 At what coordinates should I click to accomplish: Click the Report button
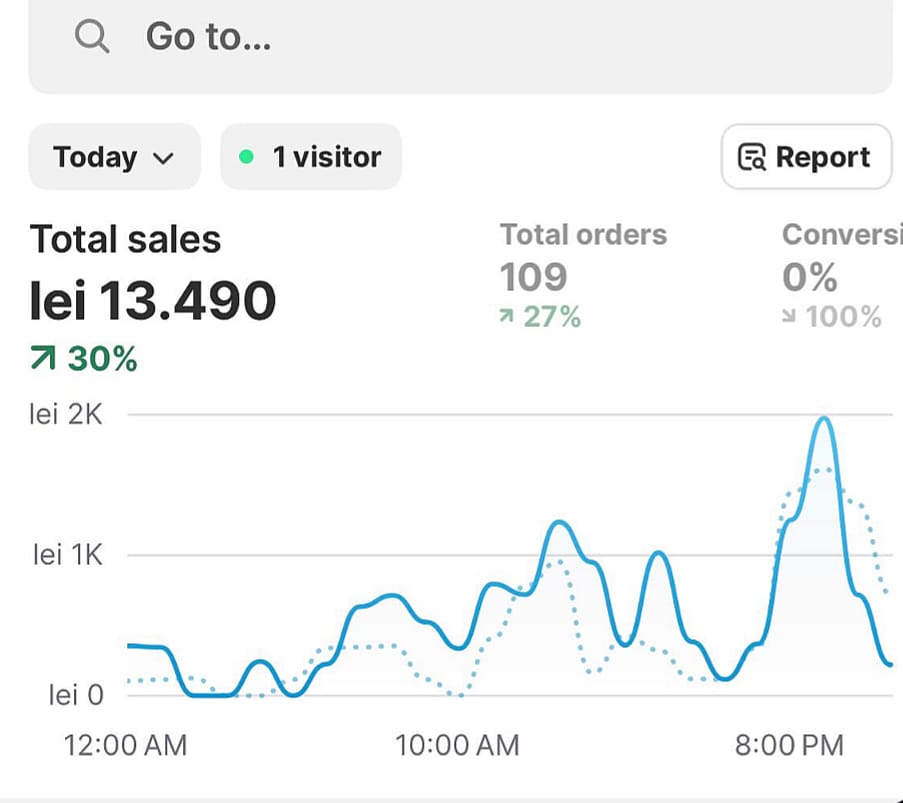coord(806,157)
